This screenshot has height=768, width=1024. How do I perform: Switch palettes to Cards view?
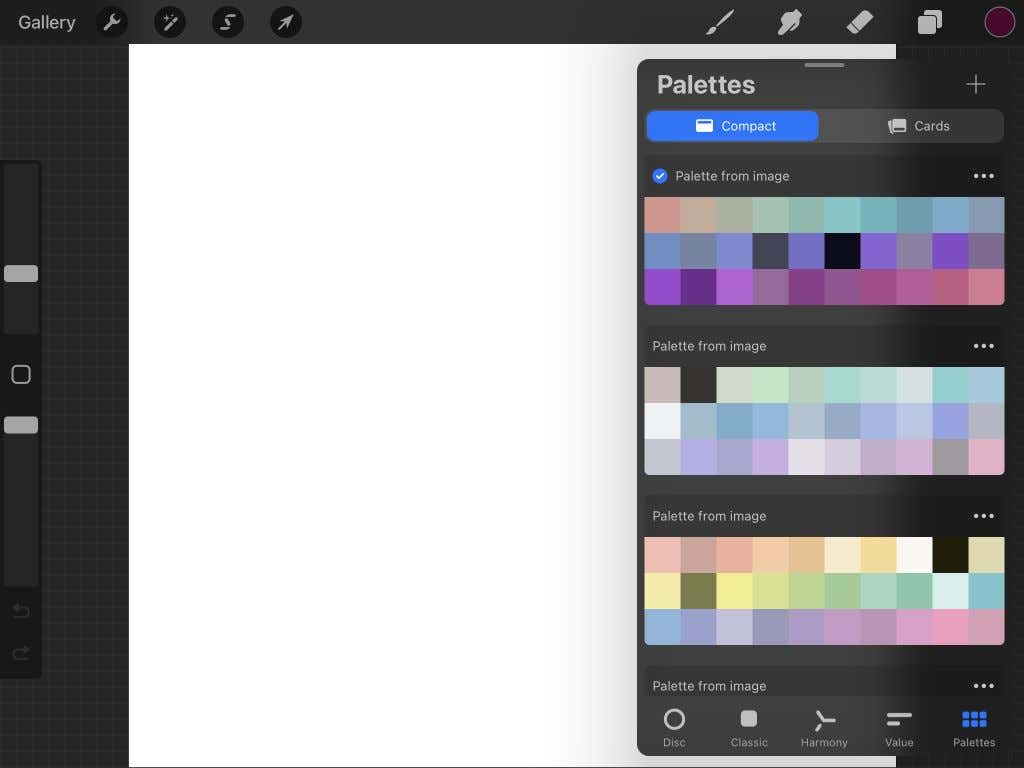[918, 126]
